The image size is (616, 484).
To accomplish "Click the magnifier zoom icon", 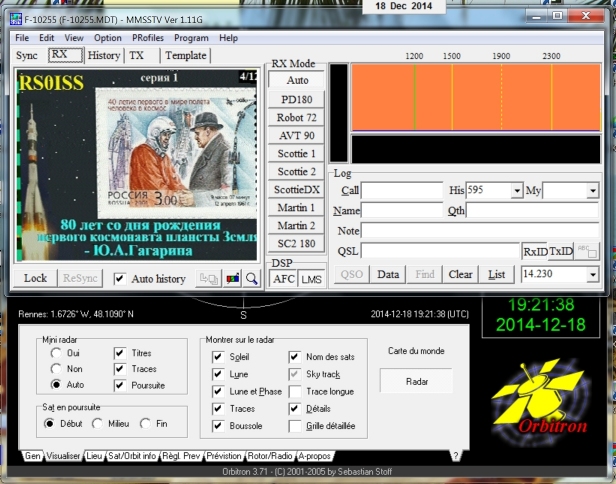I will click(x=251, y=279).
